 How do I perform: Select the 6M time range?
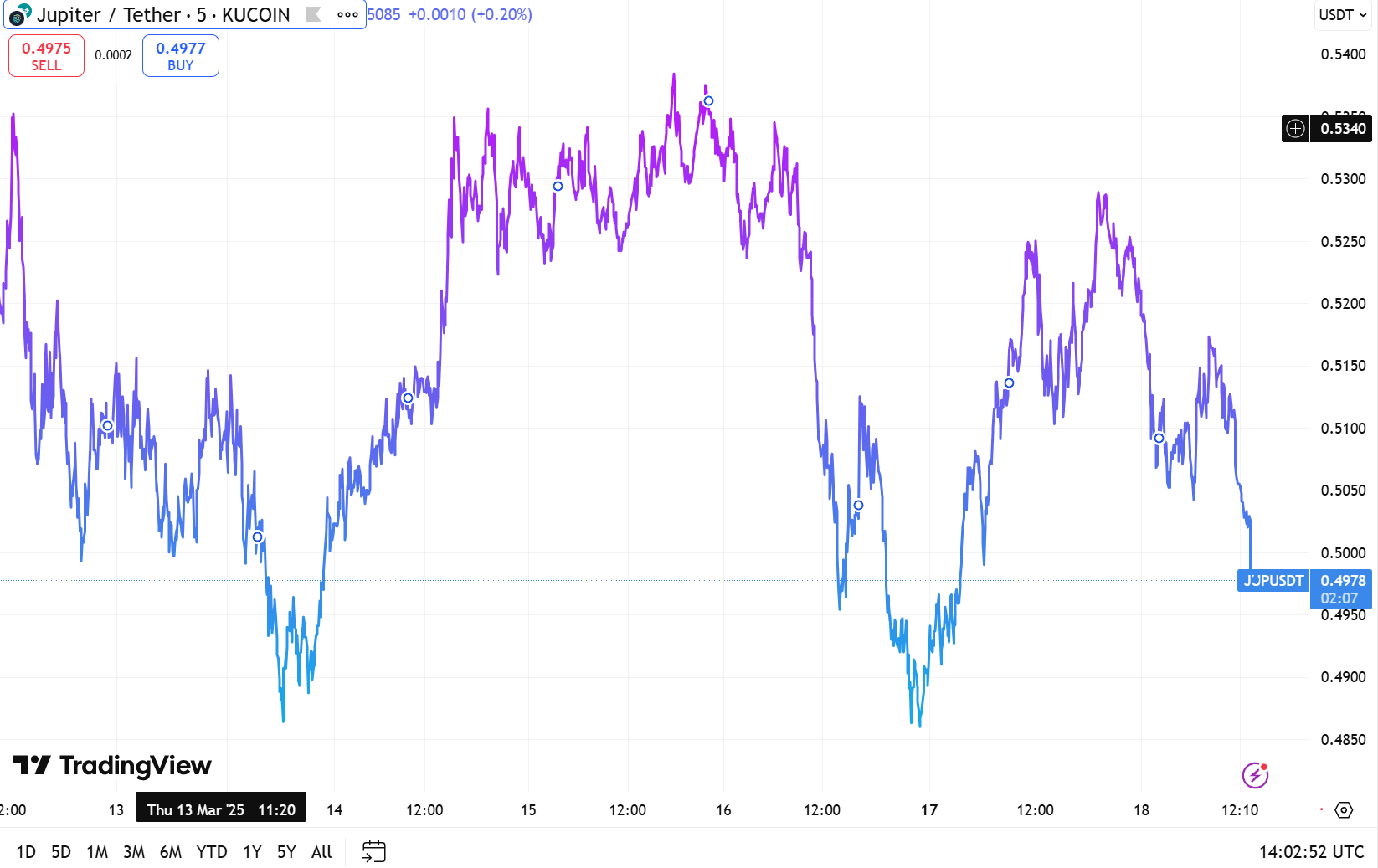(171, 851)
